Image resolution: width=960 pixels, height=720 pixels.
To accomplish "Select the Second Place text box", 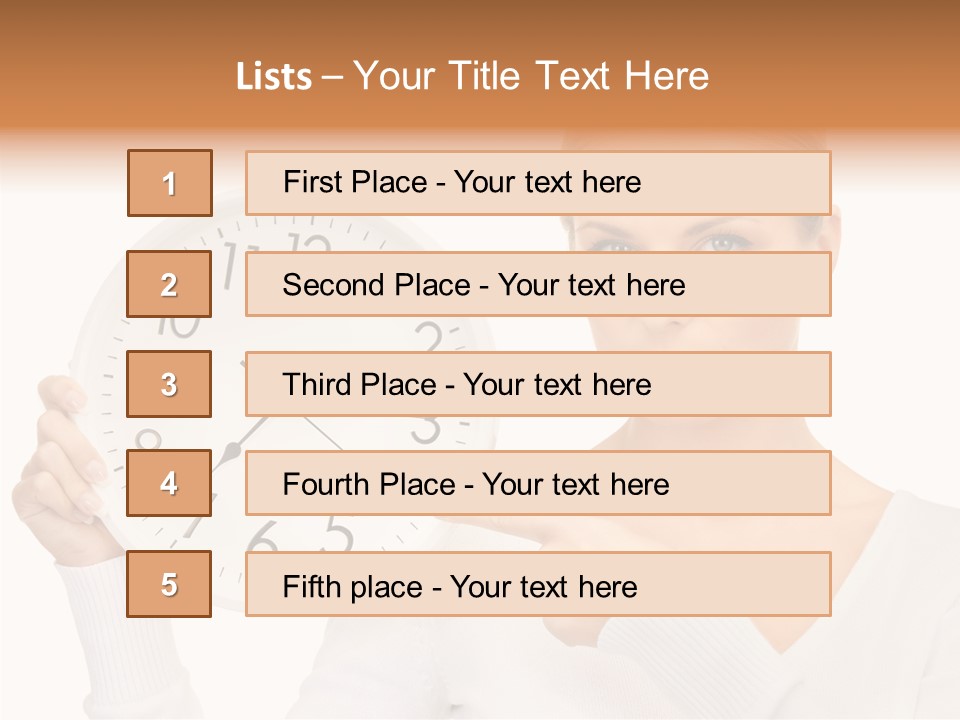I will (x=538, y=284).
